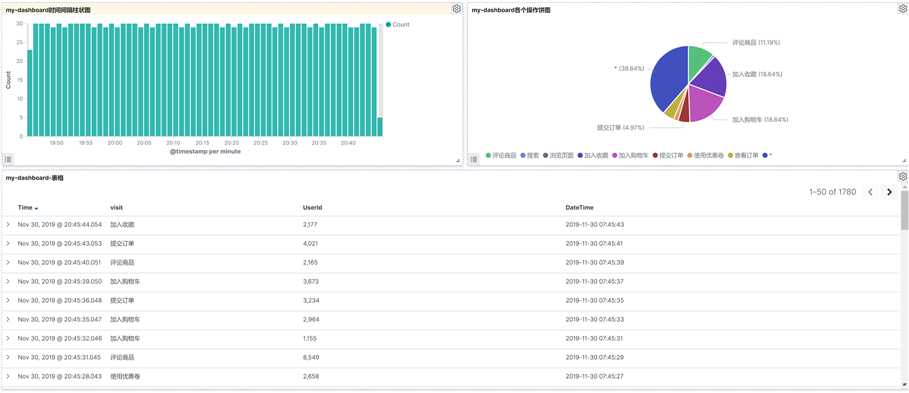Viewport: 909px width, 393px height.
Task: Click the DateTime value 2019-11-30 07:45:41
Action: click(595, 243)
